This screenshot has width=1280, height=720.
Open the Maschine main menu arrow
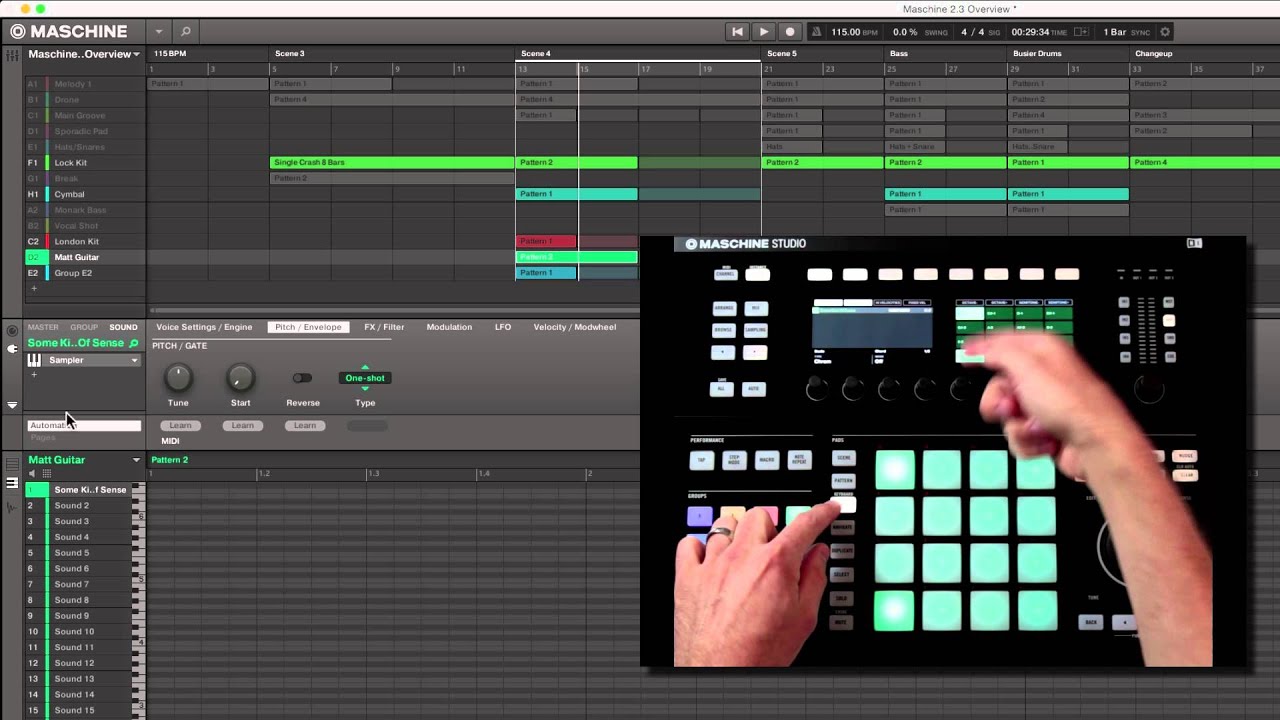pyautogui.click(x=158, y=32)
